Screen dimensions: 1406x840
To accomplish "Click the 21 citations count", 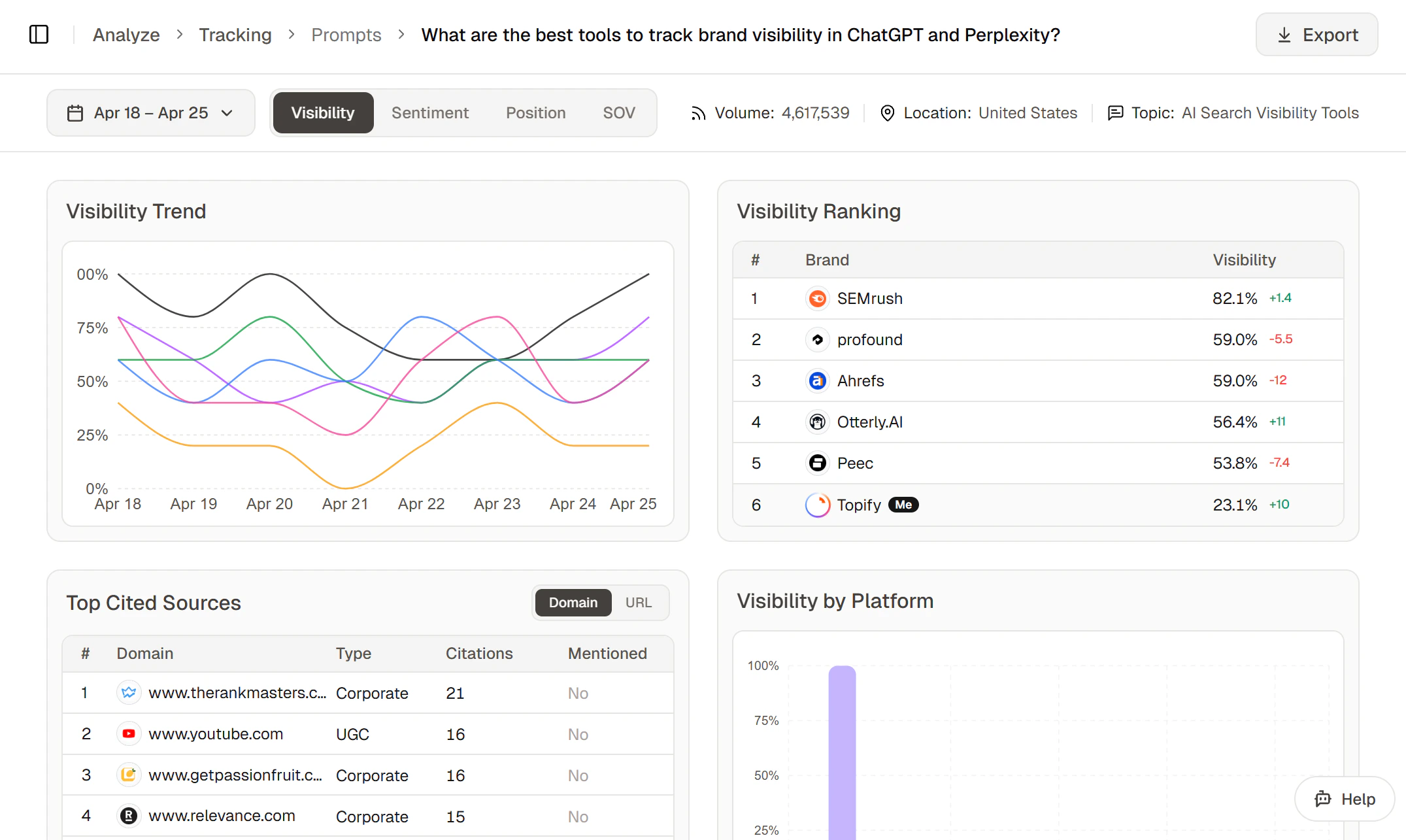I will [455, 693].
